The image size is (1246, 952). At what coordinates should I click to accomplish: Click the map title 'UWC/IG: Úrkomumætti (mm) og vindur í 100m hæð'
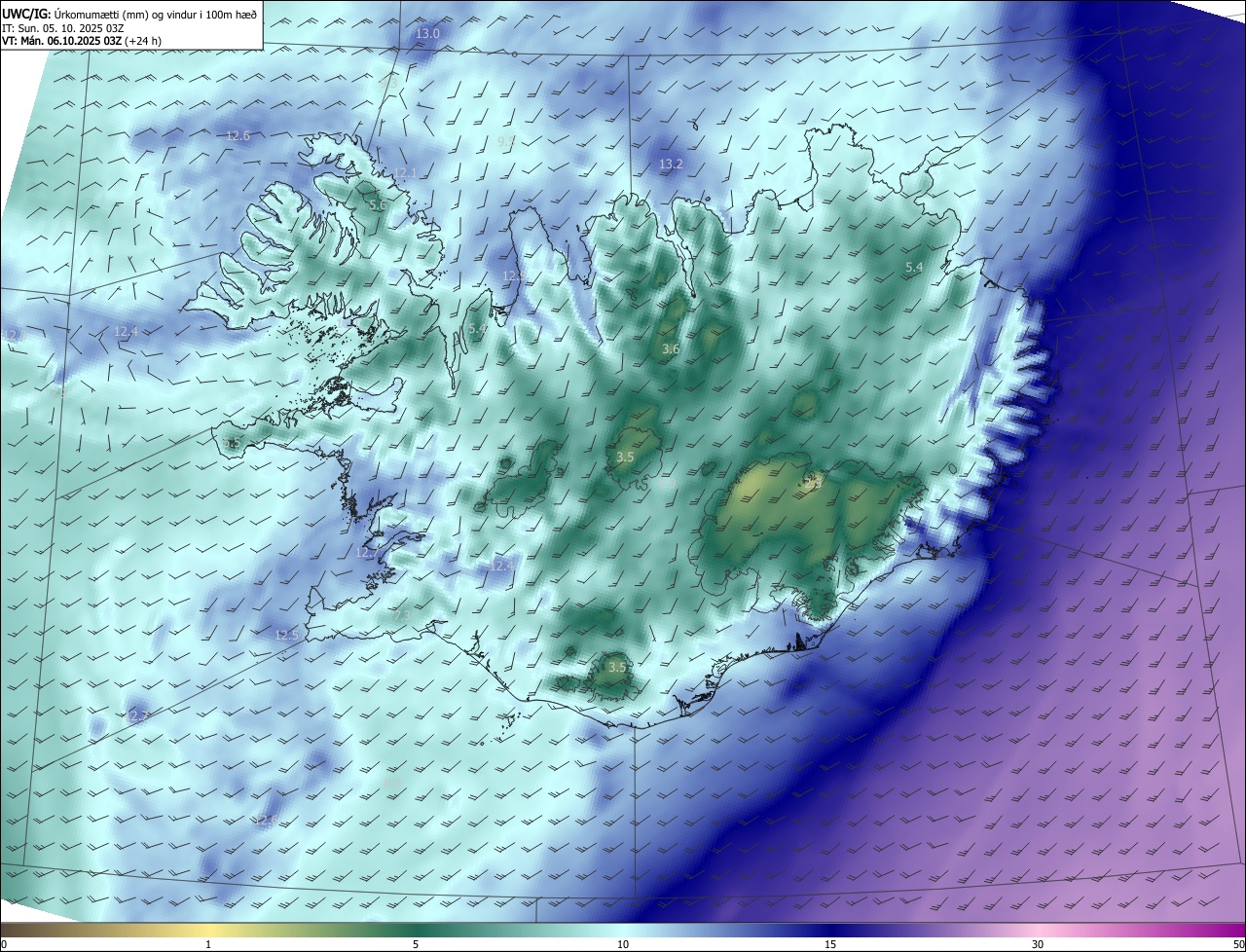(129, 14)
